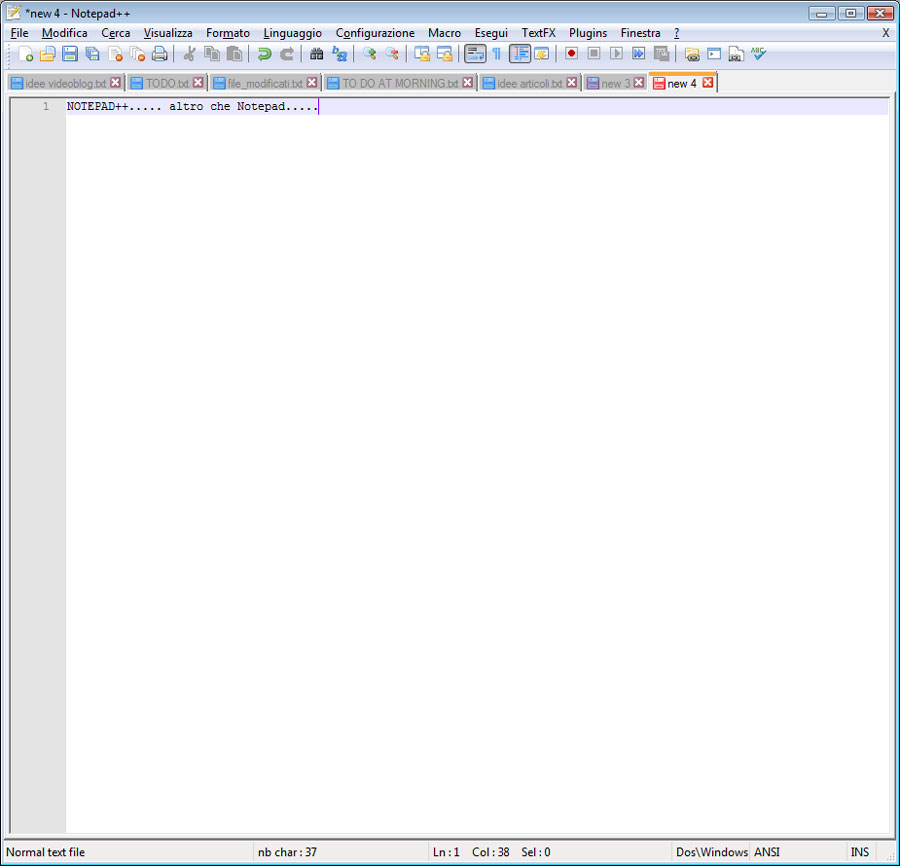Click the Copy toolbar icon

click(212, 54)
